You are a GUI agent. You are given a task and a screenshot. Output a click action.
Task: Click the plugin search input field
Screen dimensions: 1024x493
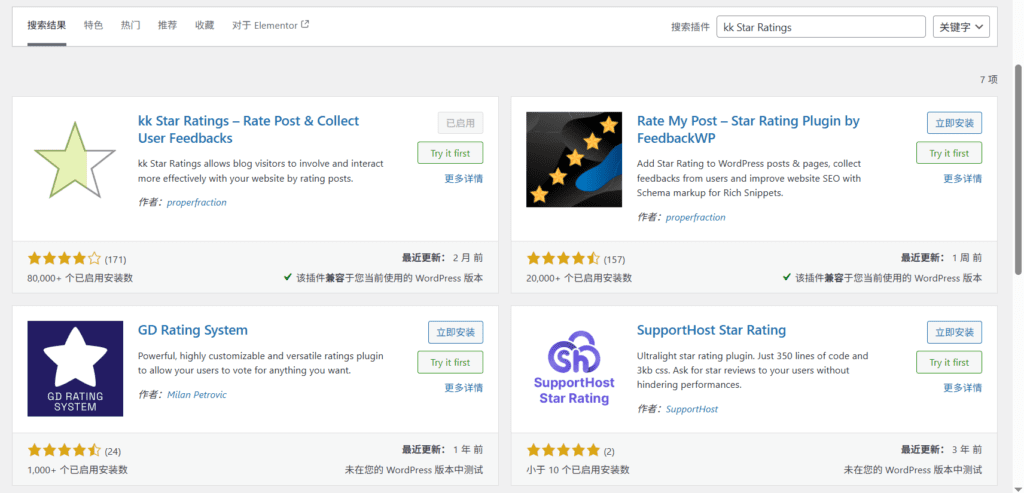coord(821,27)
